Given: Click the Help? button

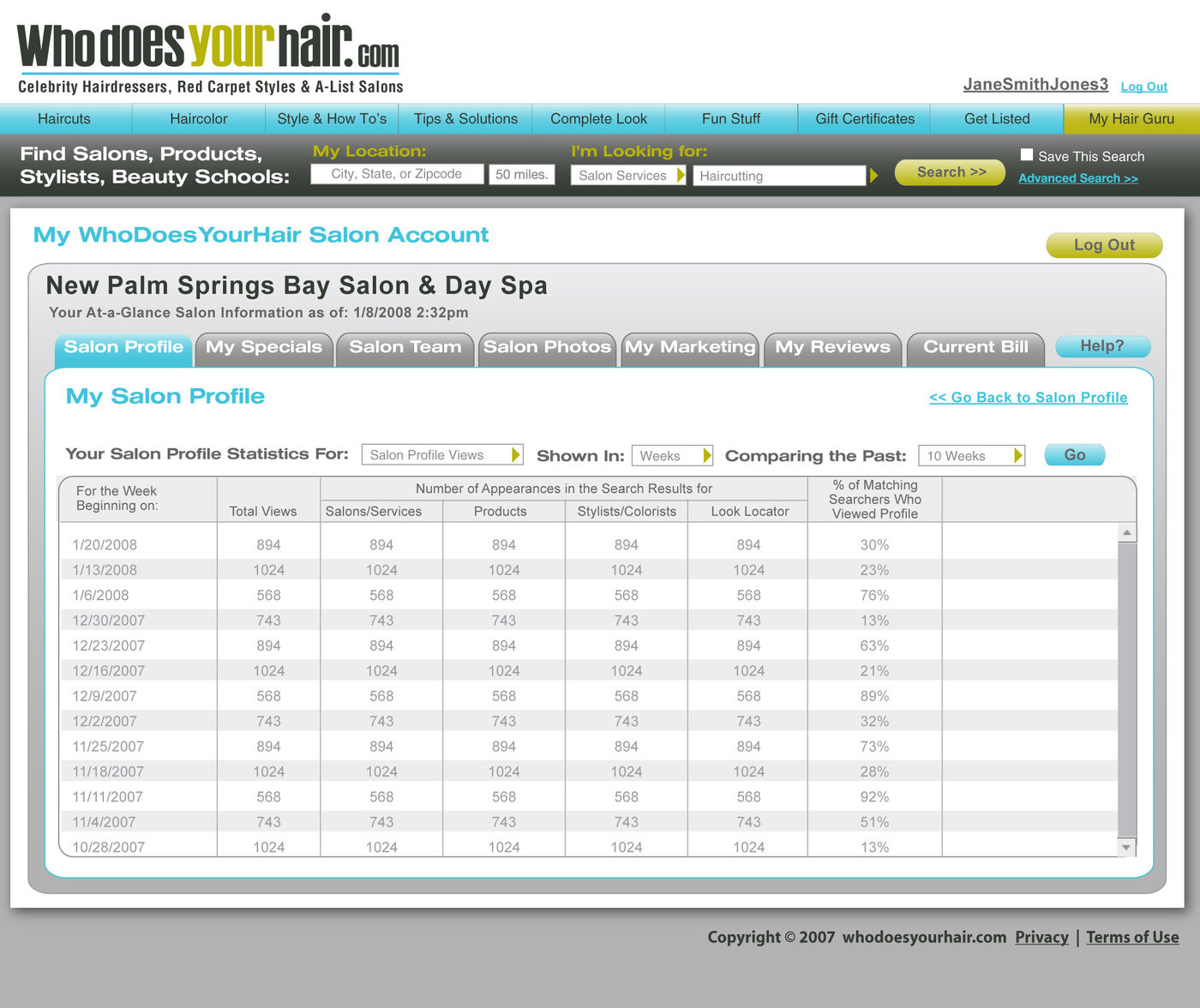Looking at the screenshot, I should pos(1102,346).
